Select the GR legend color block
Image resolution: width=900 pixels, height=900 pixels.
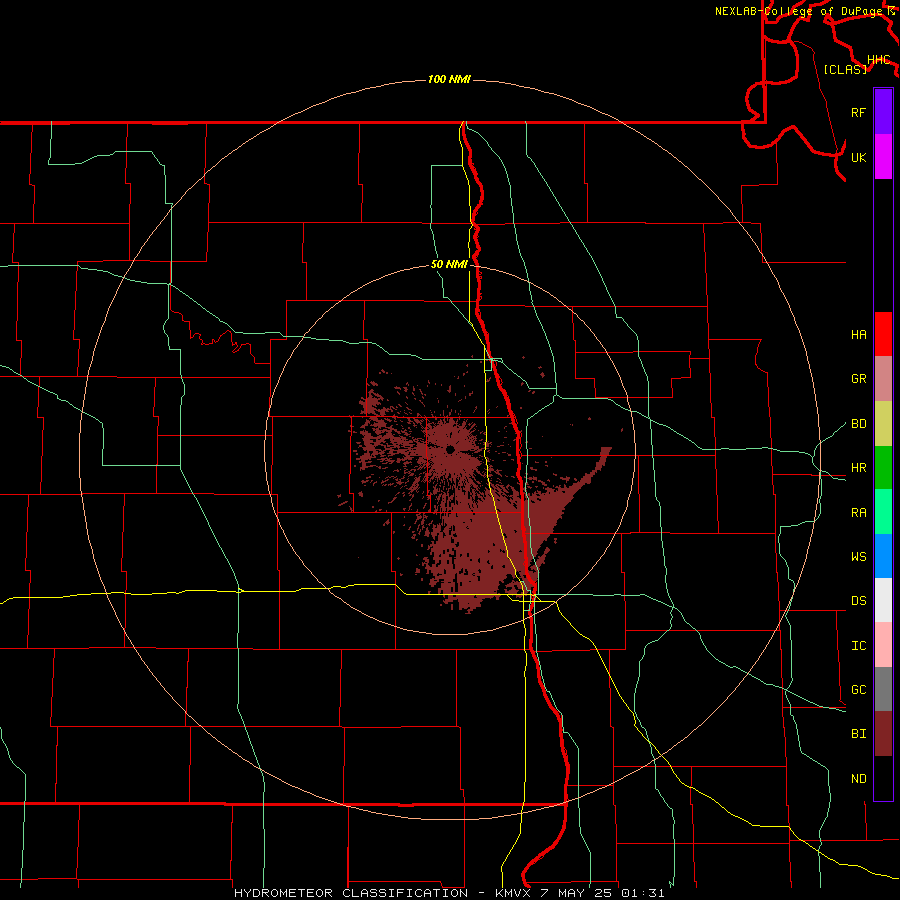tap(883, 379)
